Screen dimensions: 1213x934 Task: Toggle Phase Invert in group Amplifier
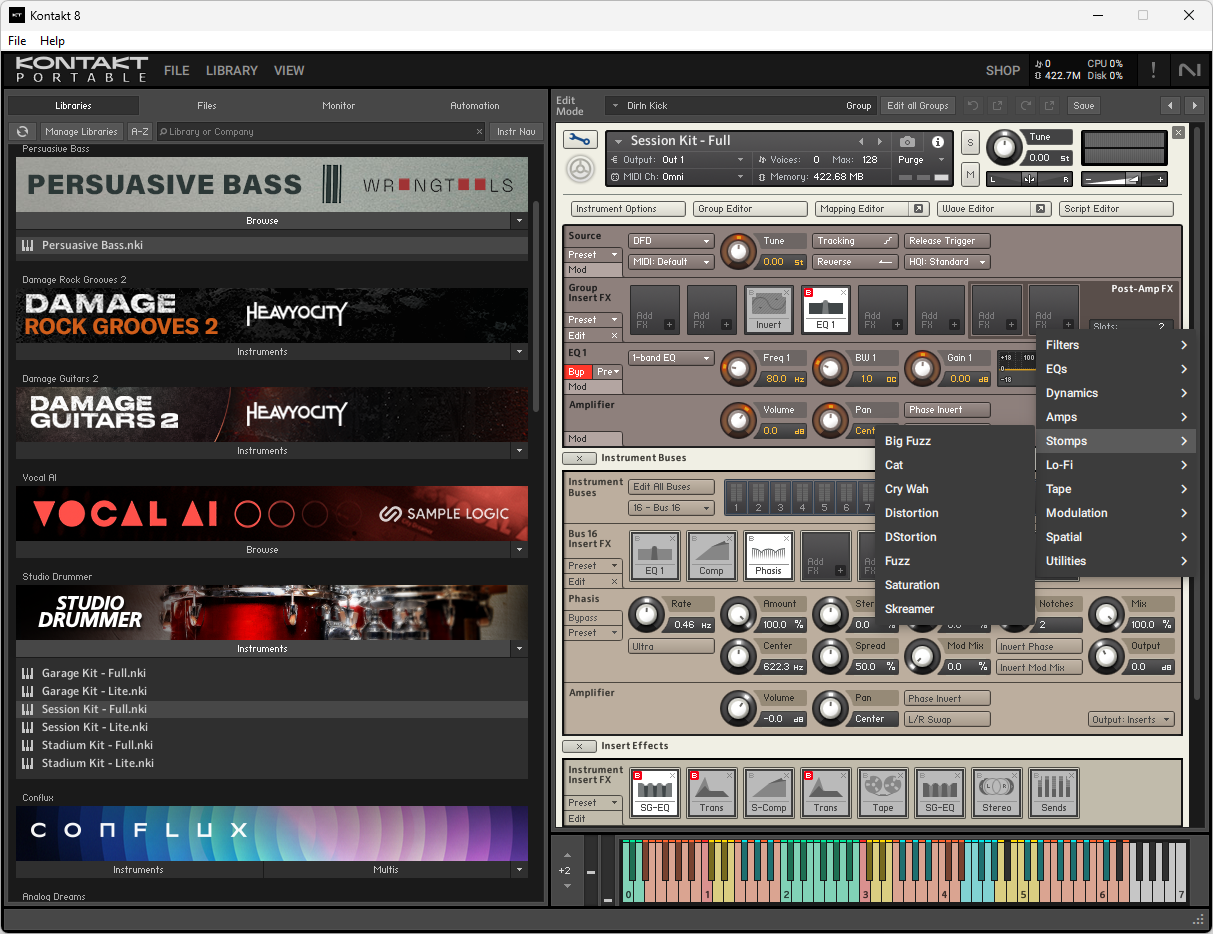(947, 410)
